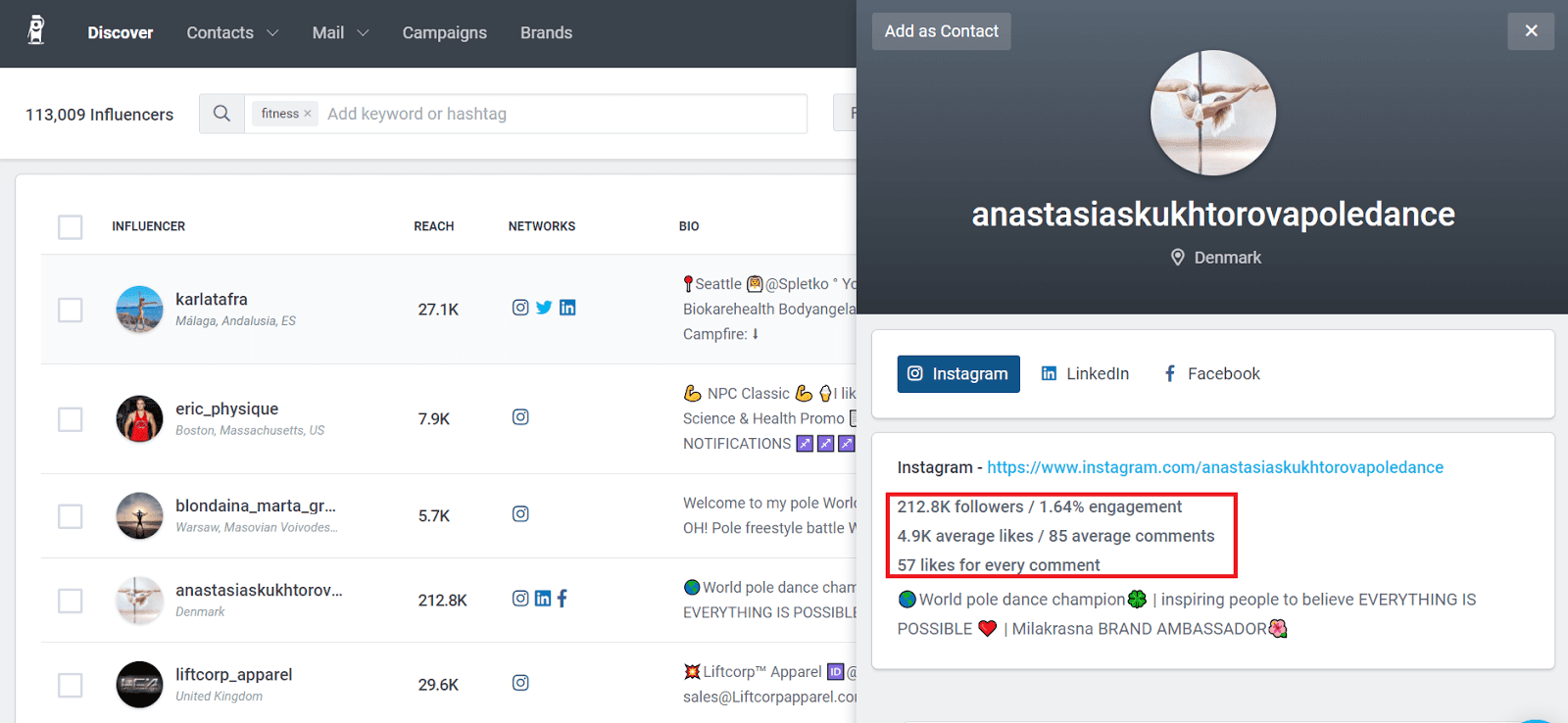The image size is (1568, 723).
Task: Click karlatafra's Twitter network icon
Action: click(x=544, y=308)
